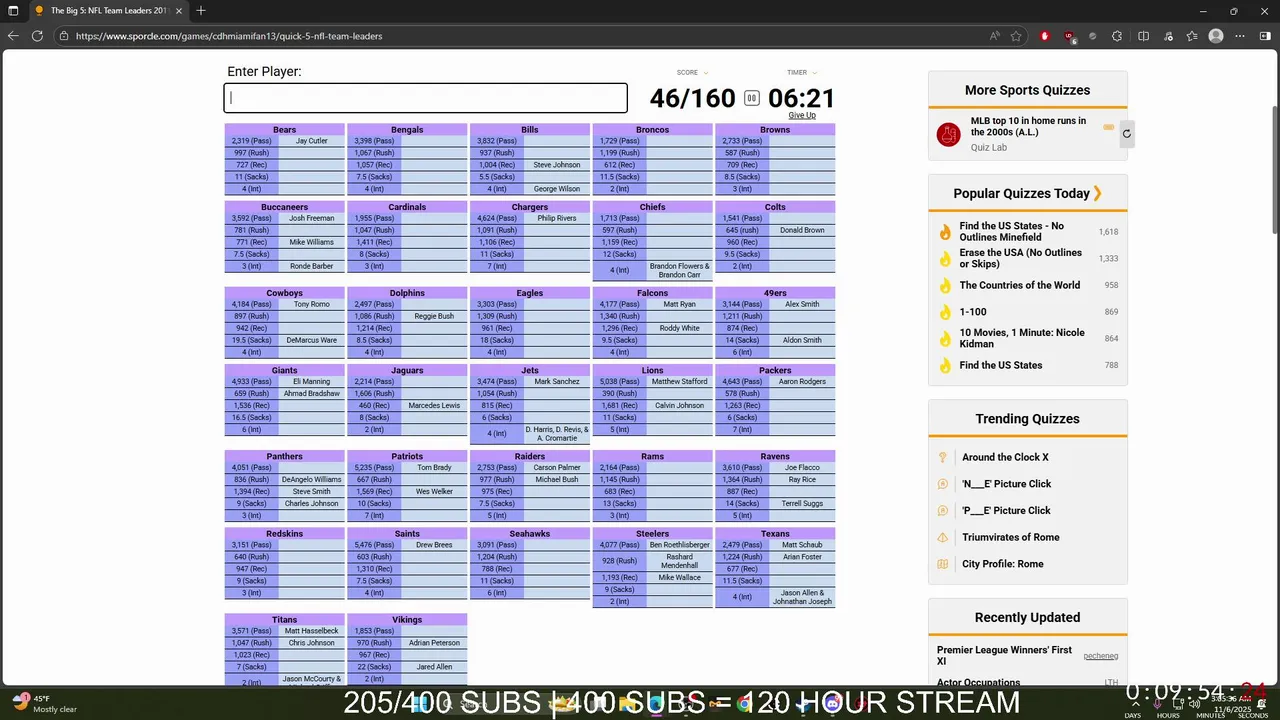This screenshot has height=720, width=1280.
Task: Refresh the More Sports Quizzes suggestion
Action: (1126, 133)
